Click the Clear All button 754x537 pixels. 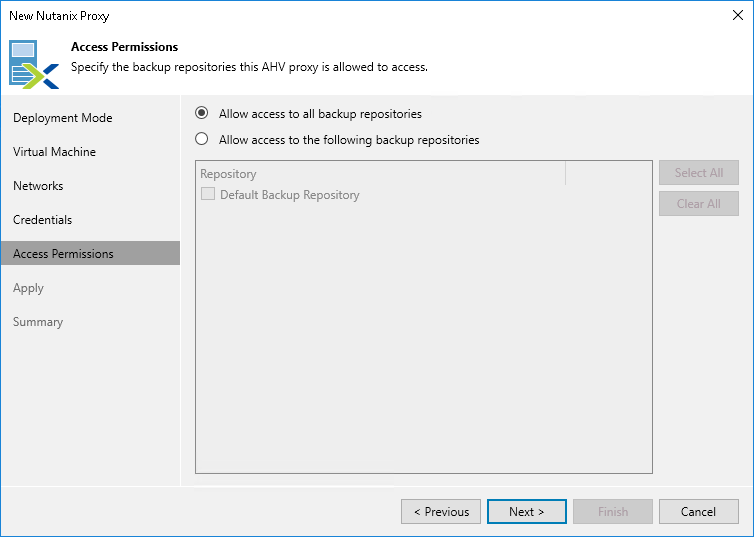pyautogui.click(x=699, y=204)
